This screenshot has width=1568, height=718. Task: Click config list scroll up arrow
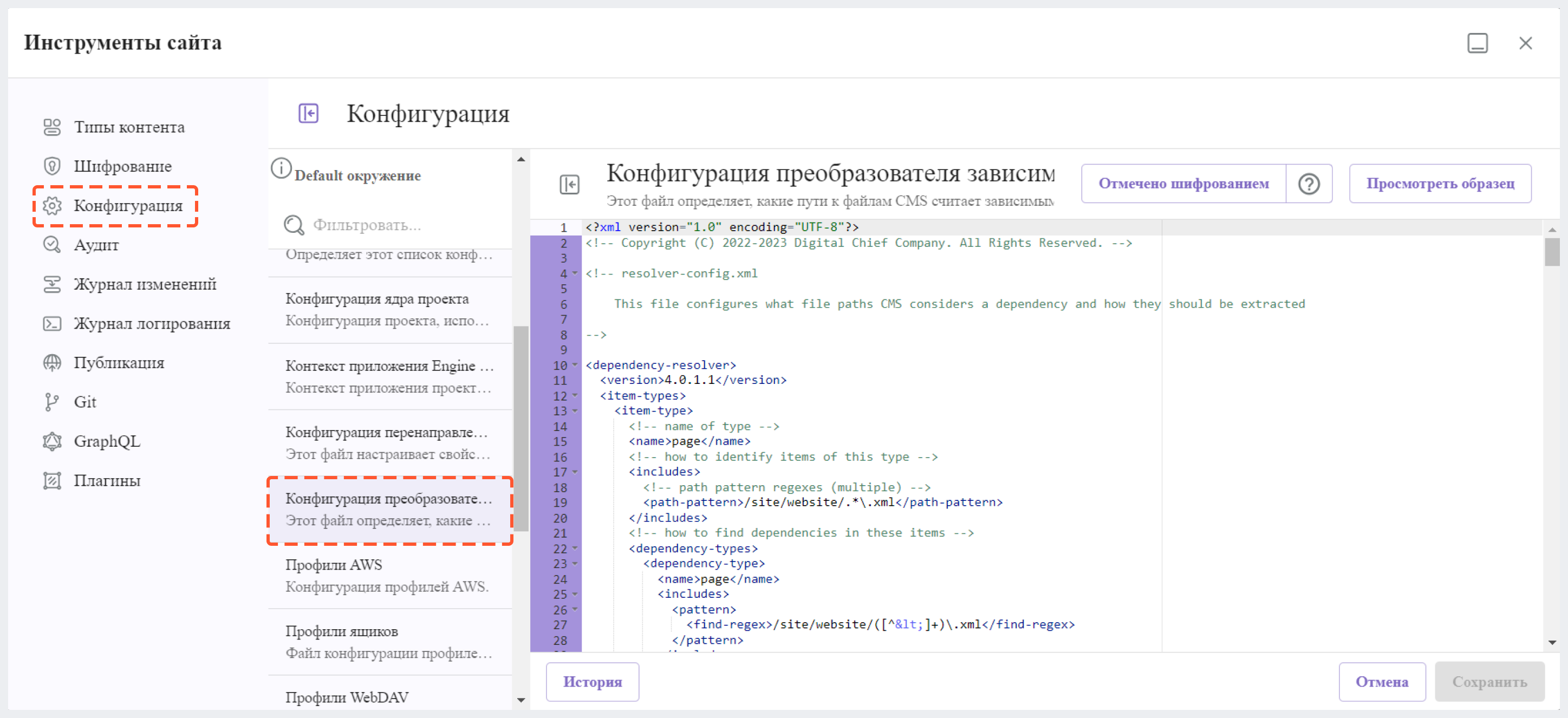[521, 159]
